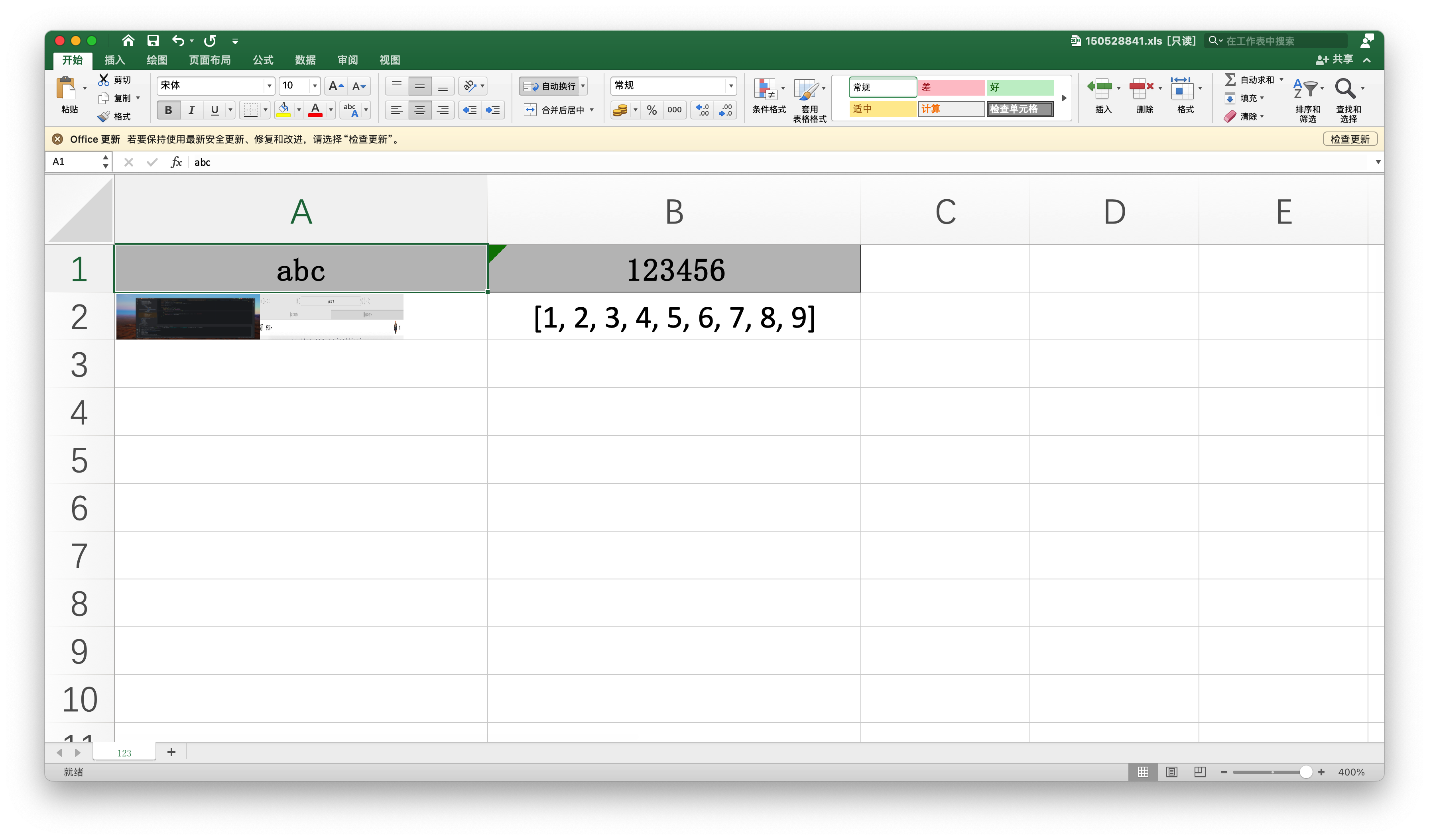Decrease decimal places icon

[x=725, y=110]
